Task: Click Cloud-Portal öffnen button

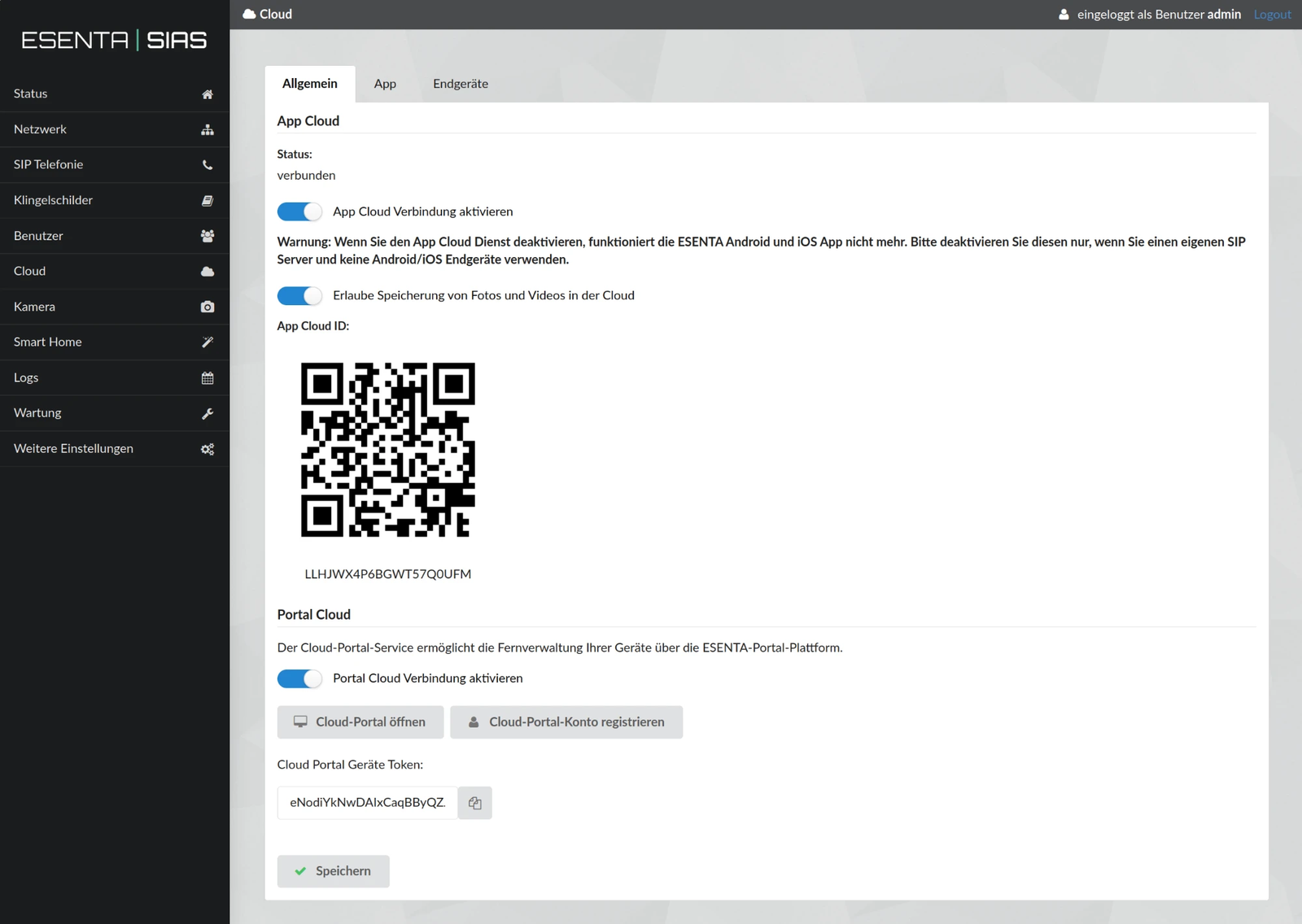Action: click(360, 722)
